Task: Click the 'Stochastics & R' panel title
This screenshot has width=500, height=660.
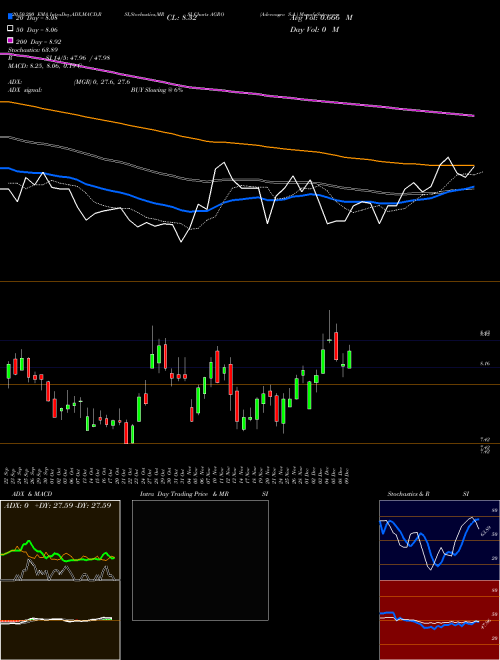Action: coord(408,494)
